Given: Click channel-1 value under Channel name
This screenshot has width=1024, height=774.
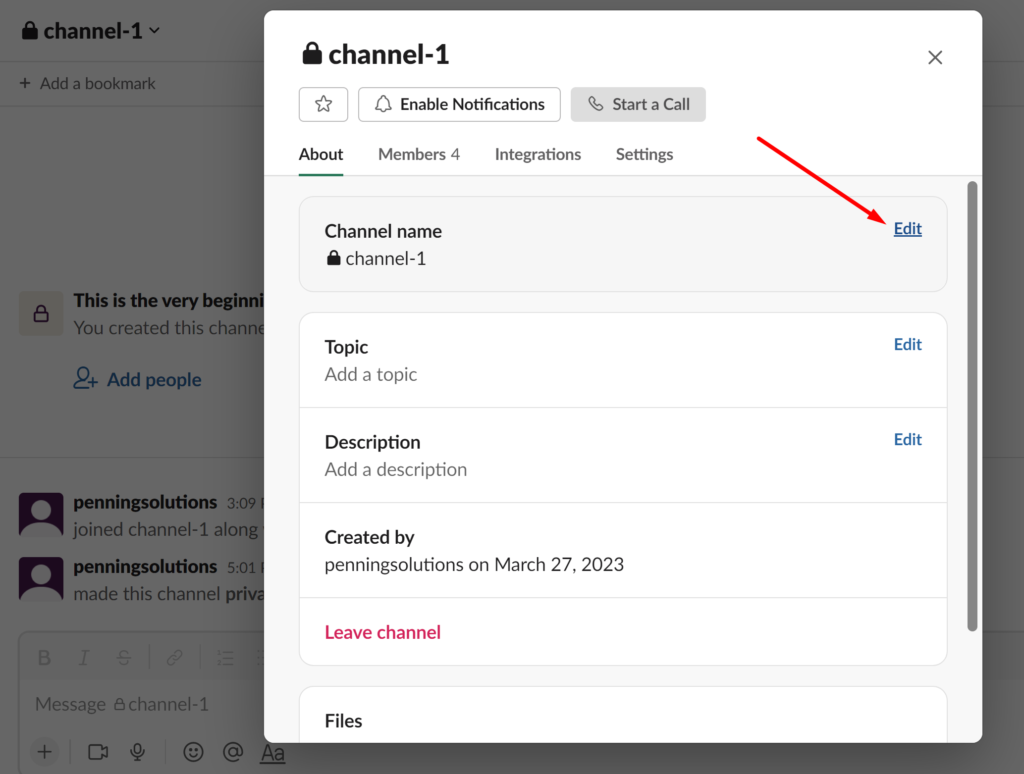Looking at the screenshot, I should [x=385, y=259].
